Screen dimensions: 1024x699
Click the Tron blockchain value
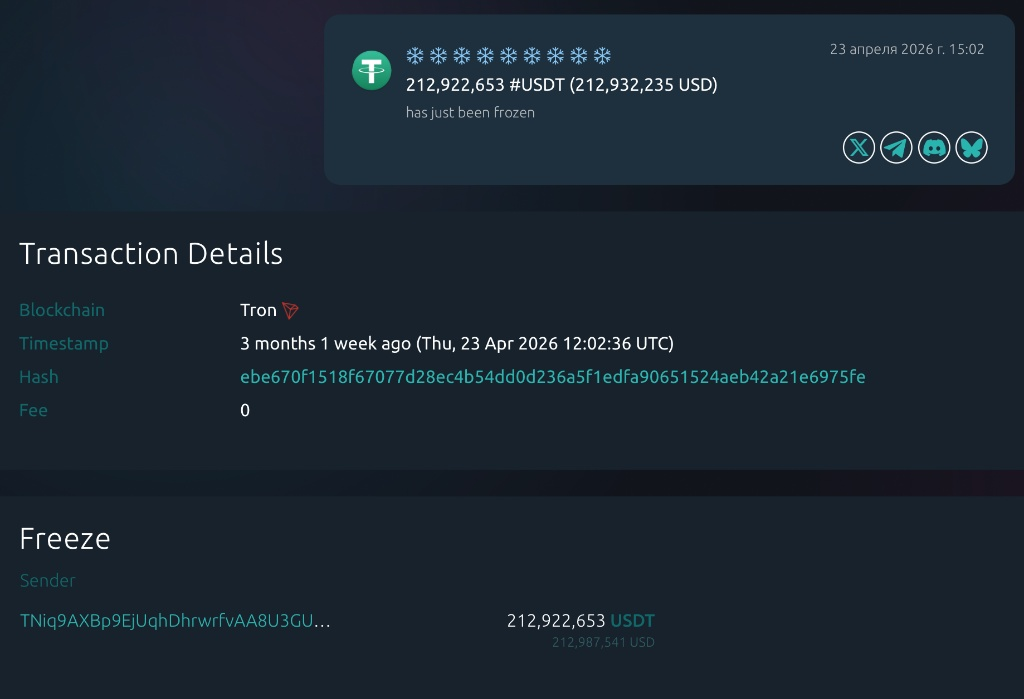[x=258, y=310]
